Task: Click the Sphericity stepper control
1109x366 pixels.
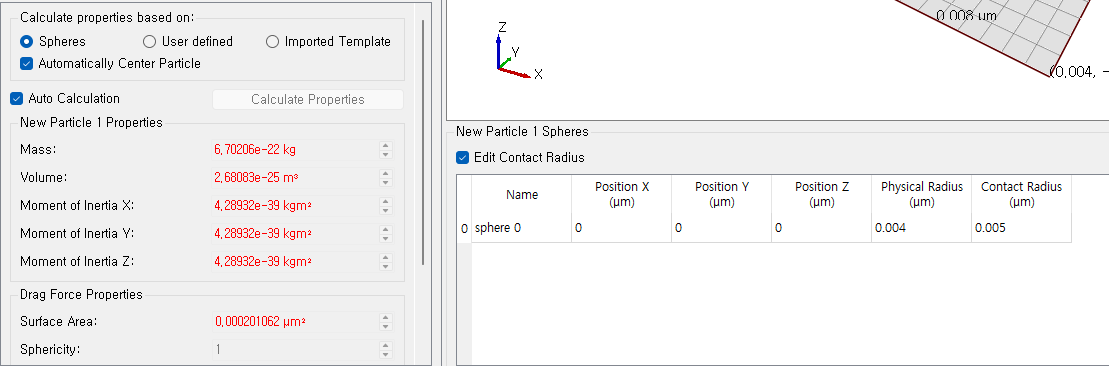Action: click(385, 350)
